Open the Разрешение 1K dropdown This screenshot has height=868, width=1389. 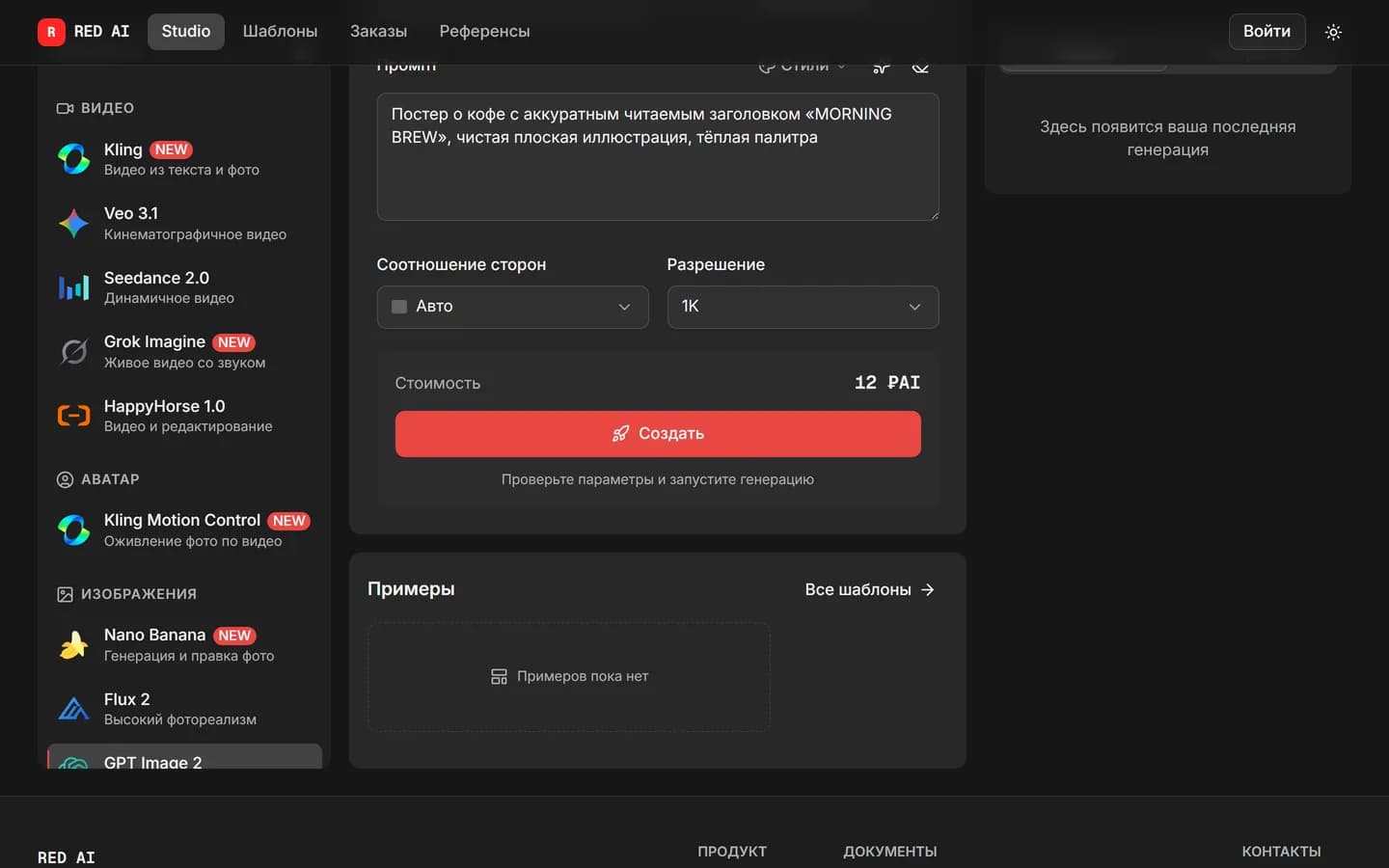pos(803,307)
